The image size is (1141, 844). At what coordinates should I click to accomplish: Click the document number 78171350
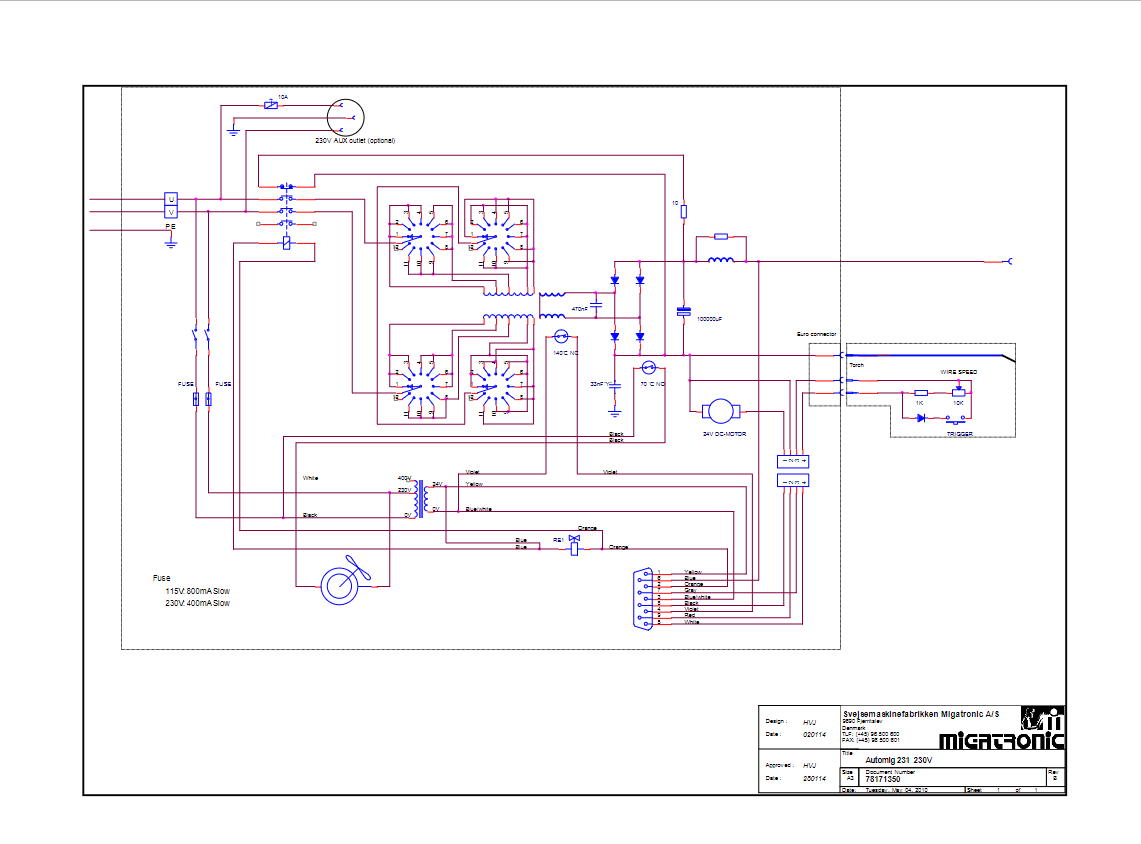coord(882,778)
